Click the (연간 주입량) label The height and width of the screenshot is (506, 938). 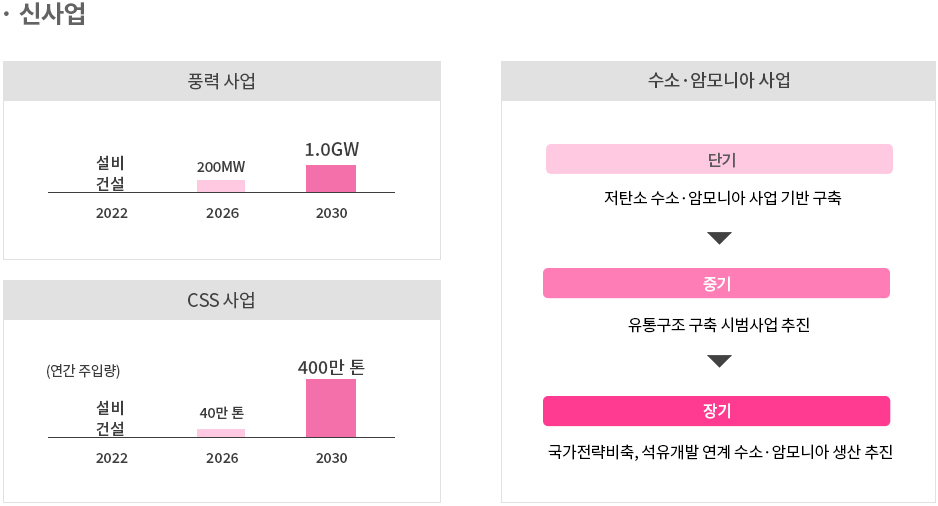[x=83, y=371]
